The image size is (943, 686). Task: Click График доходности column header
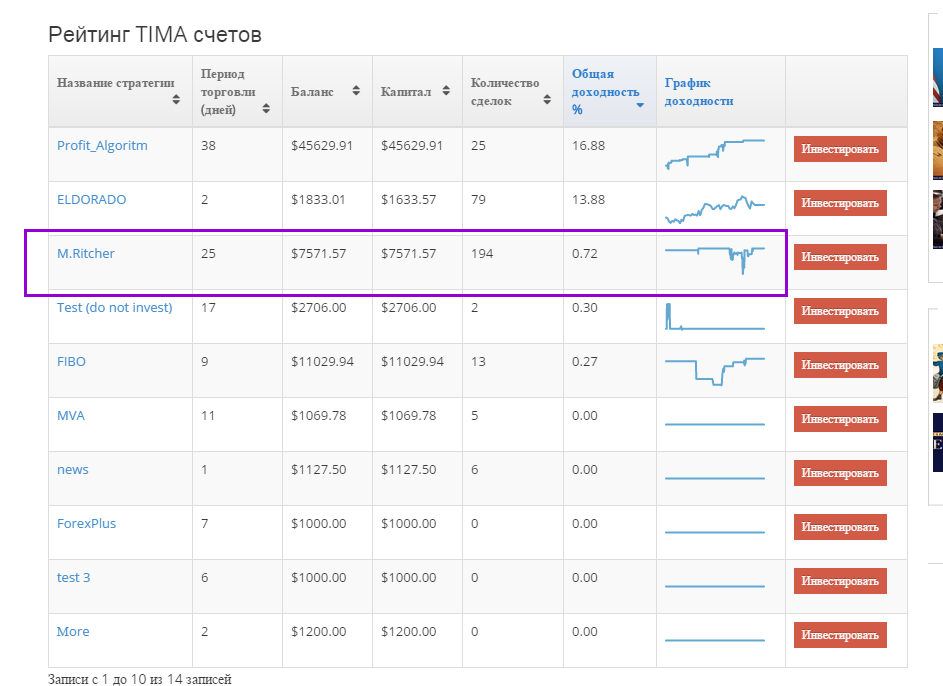pos(699,91)
